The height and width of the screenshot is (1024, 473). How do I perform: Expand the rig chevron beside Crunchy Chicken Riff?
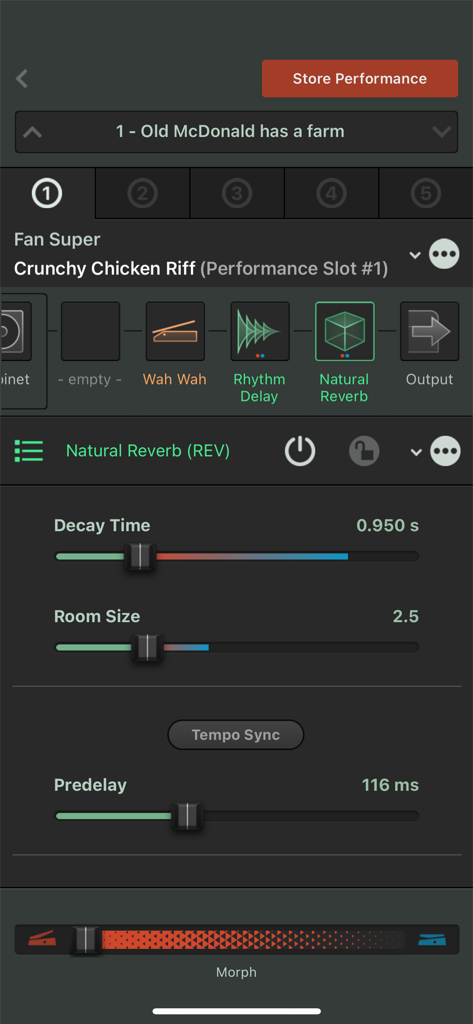pyautogui.click(x=415, y=255)
